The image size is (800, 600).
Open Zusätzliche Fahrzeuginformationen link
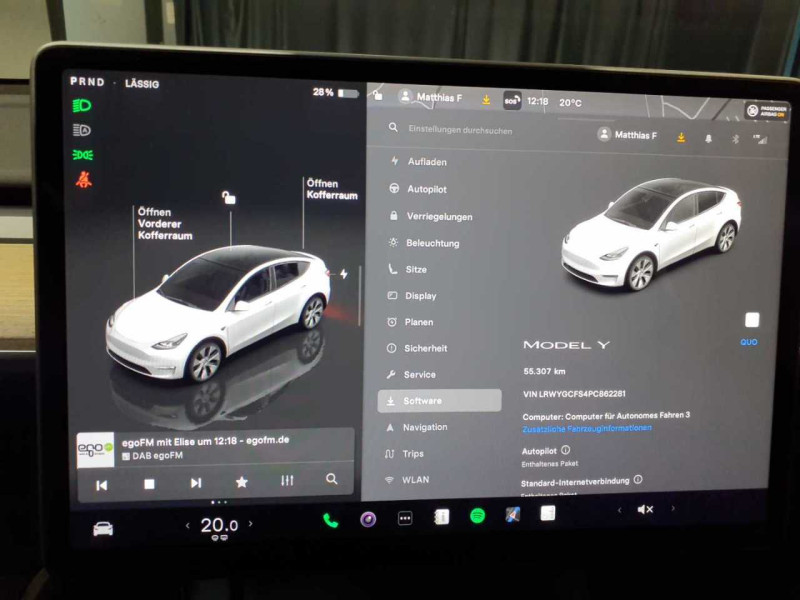(x=587, y=429)
